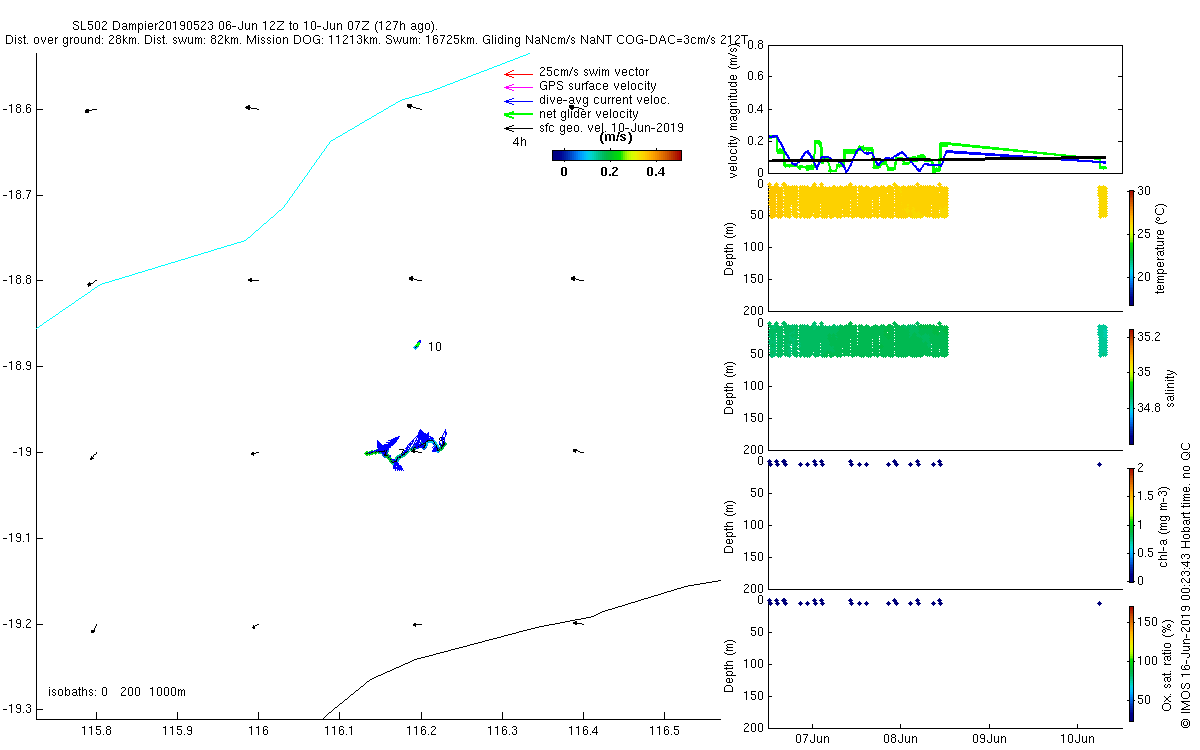Click the glider position marker labeled 10
1200x750 pixels.
[417, 345]
